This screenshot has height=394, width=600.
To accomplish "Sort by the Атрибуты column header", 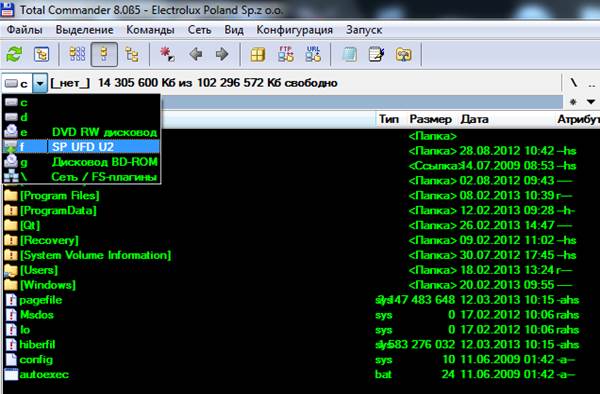I will (578, 119).
